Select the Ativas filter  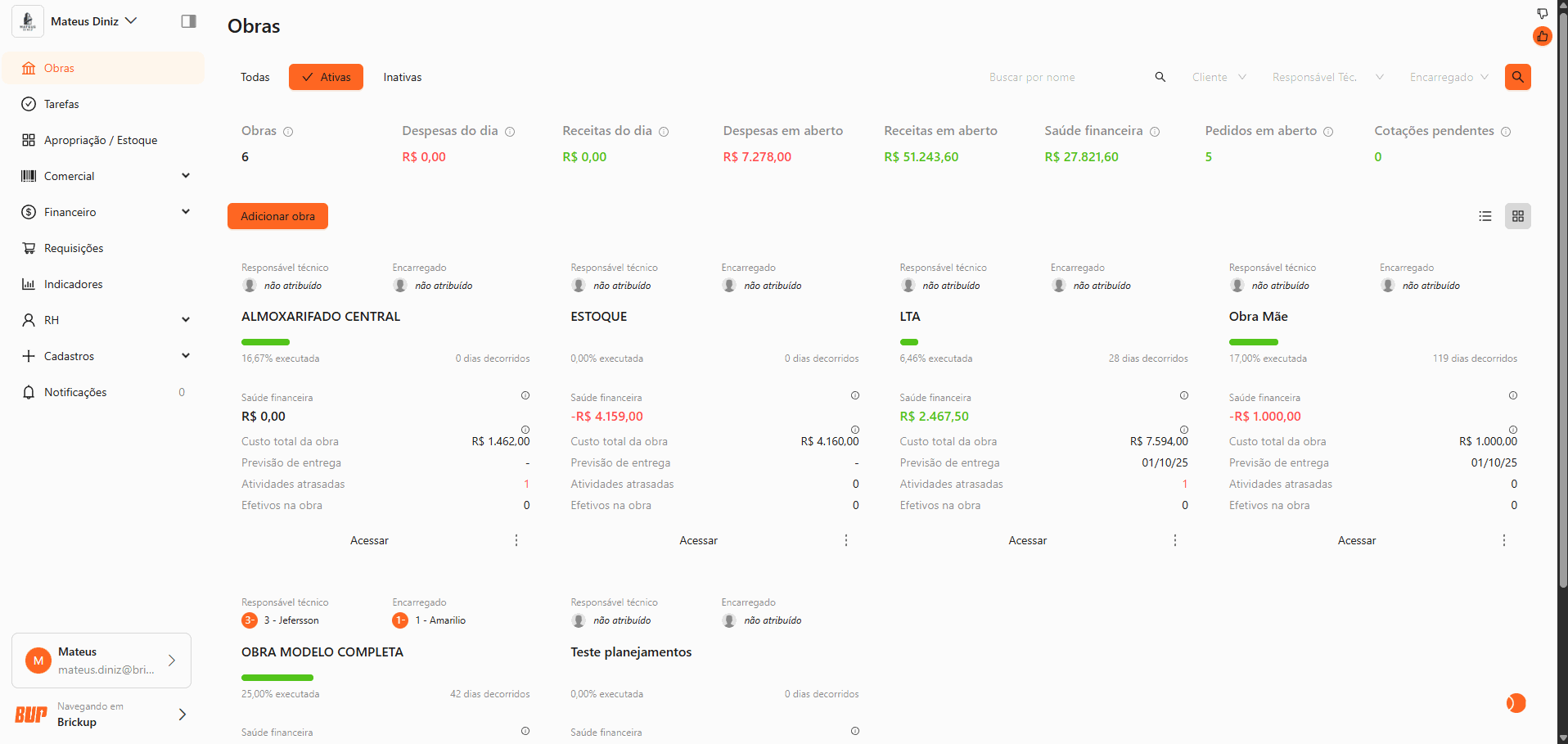point(326,77)
